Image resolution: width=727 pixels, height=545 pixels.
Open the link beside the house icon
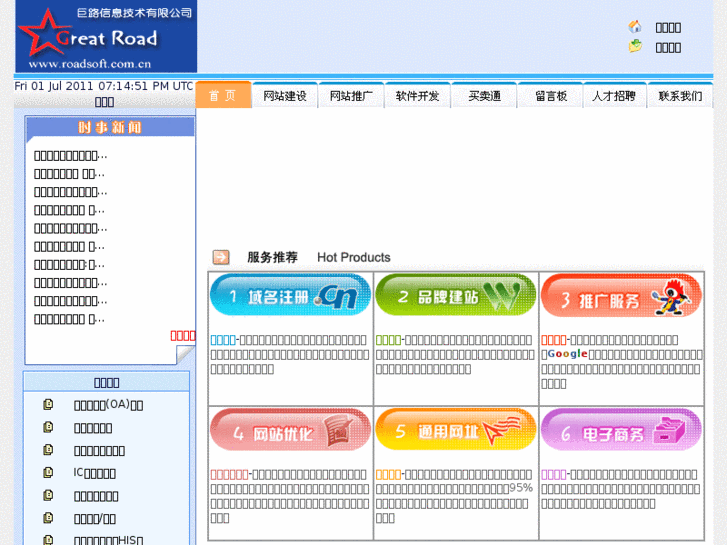[x=668, y=28]
